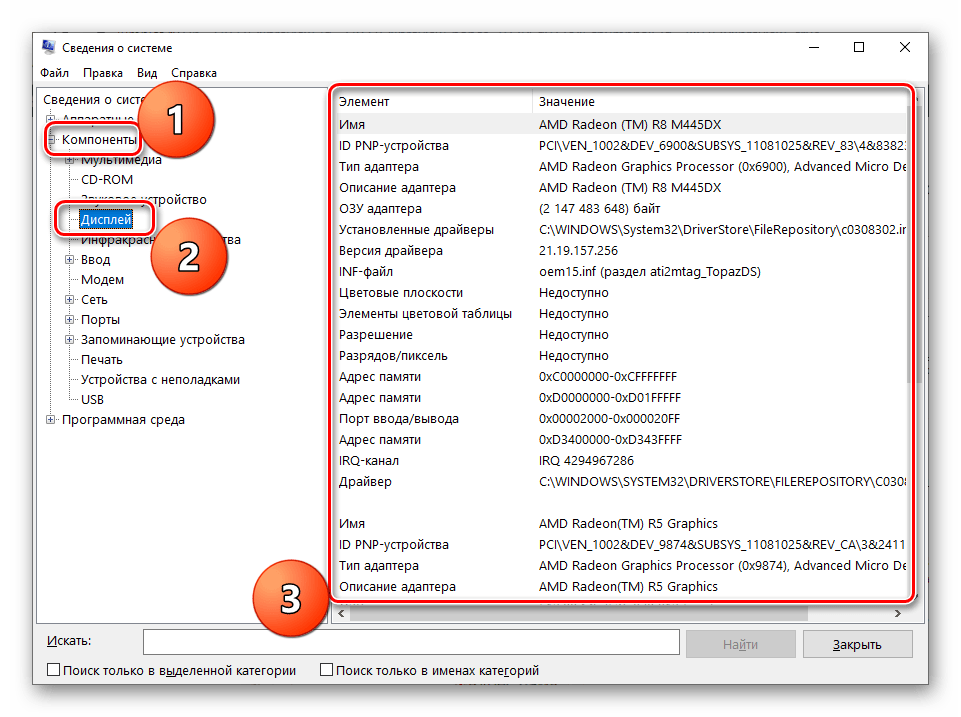Click the Искать search input field
Image resolution: width=961 pixels, height=717 pixels.
(x=410, y=642)
